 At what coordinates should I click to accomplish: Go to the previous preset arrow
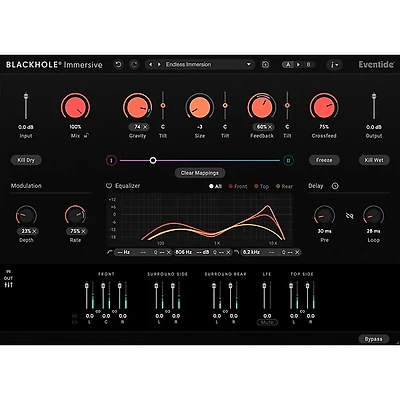151,64
